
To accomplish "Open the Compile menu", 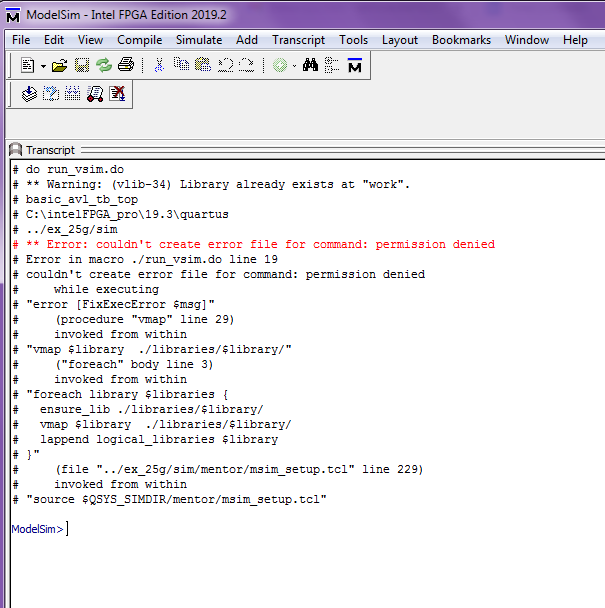I will pyautogui.click(x=140, y=40).
